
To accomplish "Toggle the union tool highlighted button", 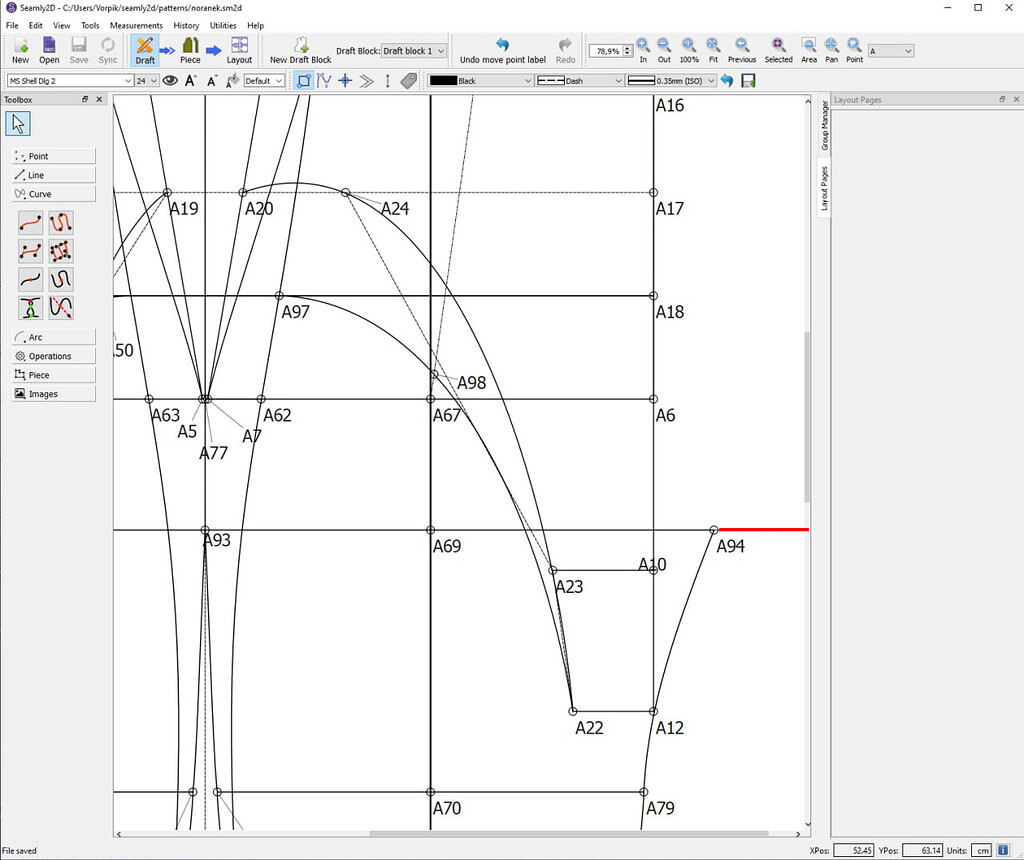I will click(304, 81).
